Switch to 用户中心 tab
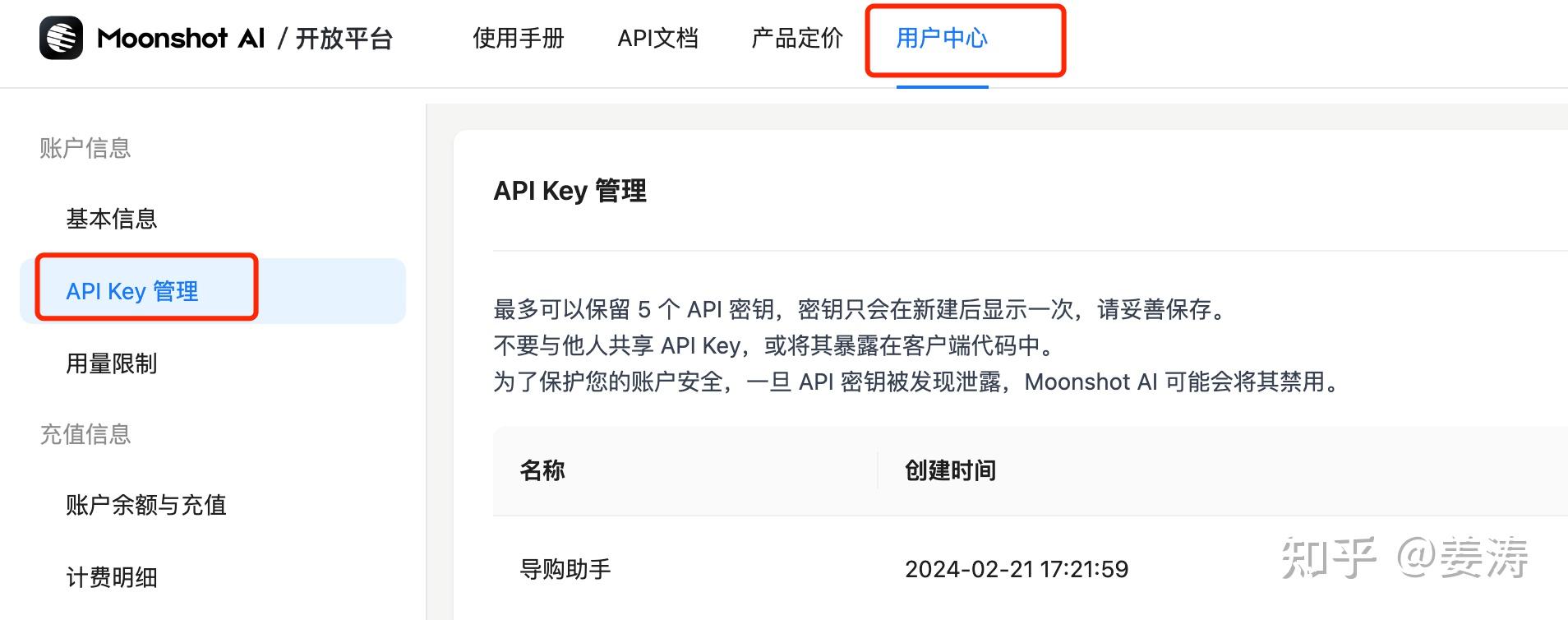 pos(942,38)
